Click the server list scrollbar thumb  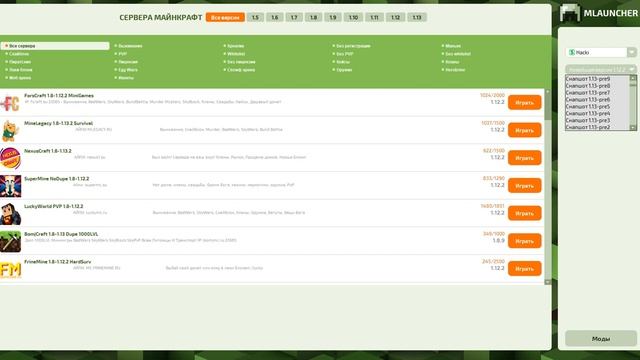548,107
